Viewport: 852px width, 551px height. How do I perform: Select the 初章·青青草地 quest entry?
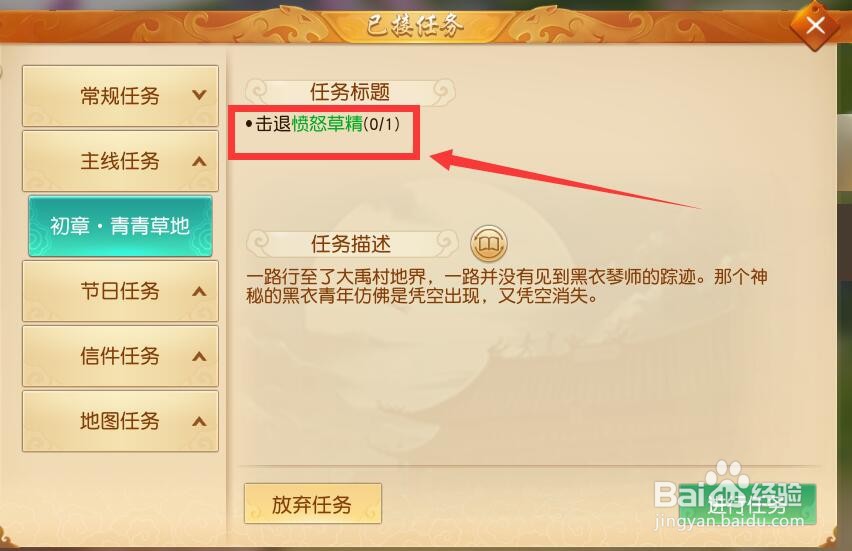120,226
